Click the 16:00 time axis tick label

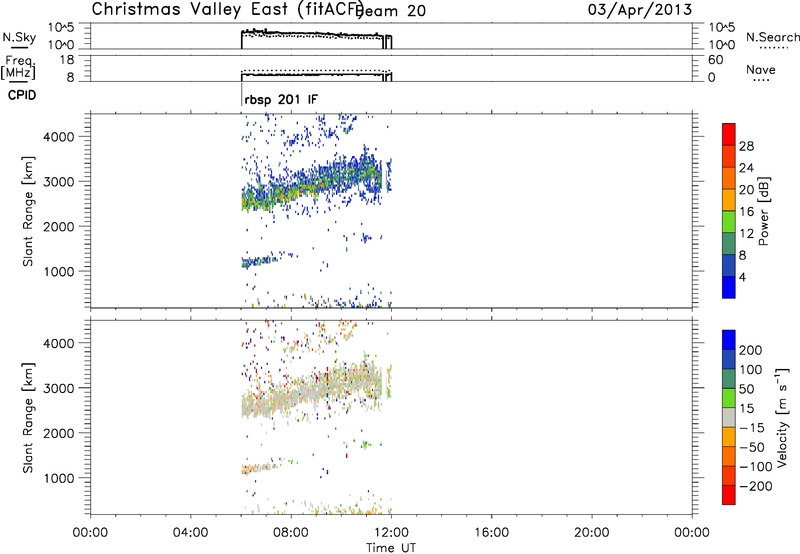click(491, 533)
